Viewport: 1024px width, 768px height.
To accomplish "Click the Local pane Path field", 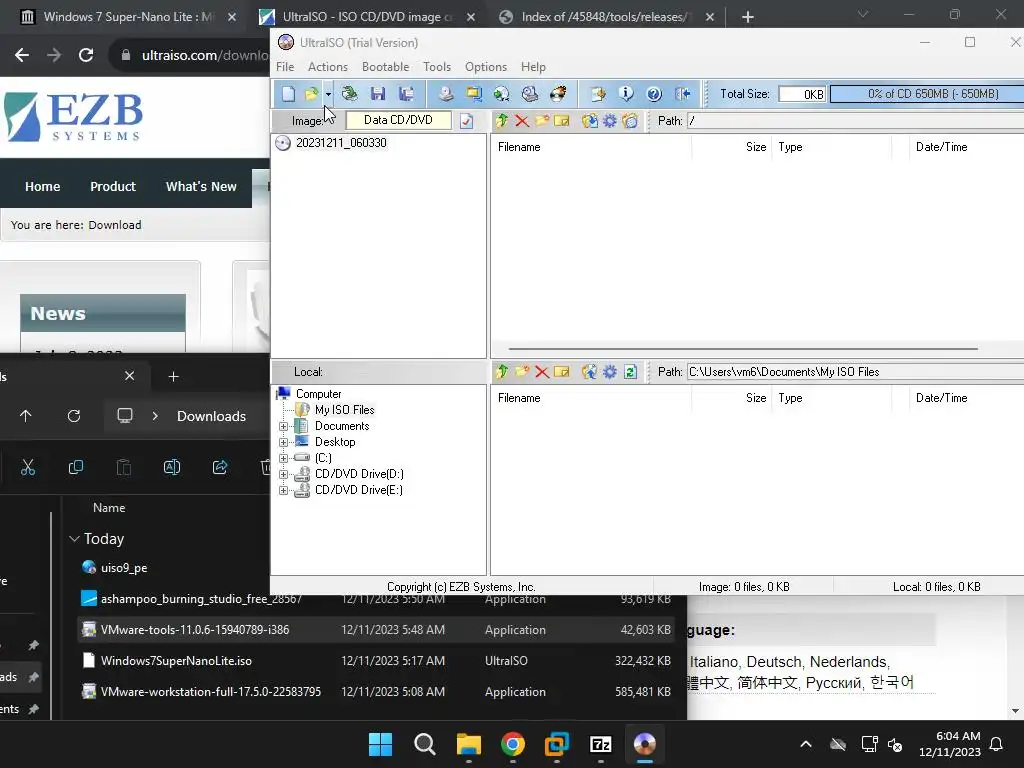I will 855,372.
